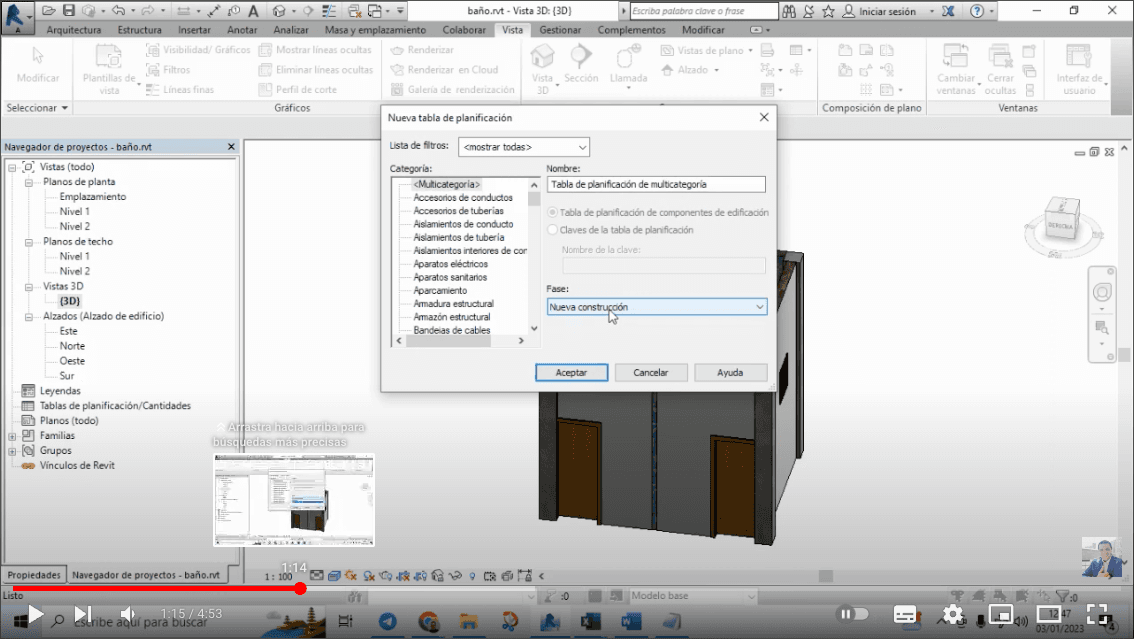Image resolution: width=1134 pixels, height=639 pixels.
Task: Open the Seleccionar dropdown
Action: 37,108
